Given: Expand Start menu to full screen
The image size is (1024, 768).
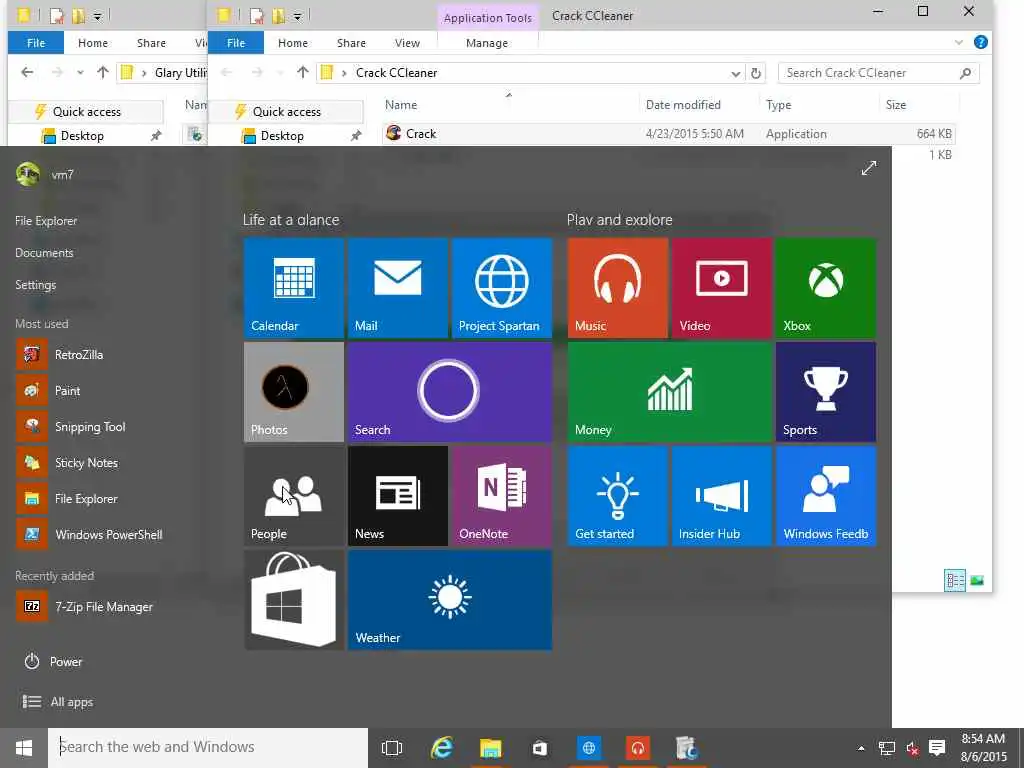Looking at the screenshot, I should pyautogui.click(x=869, y=168).
